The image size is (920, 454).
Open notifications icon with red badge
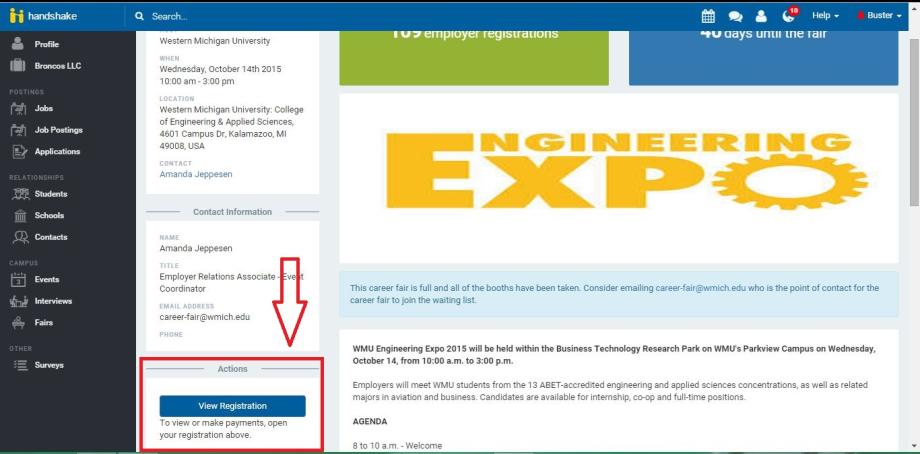click(x=789, y=15)
